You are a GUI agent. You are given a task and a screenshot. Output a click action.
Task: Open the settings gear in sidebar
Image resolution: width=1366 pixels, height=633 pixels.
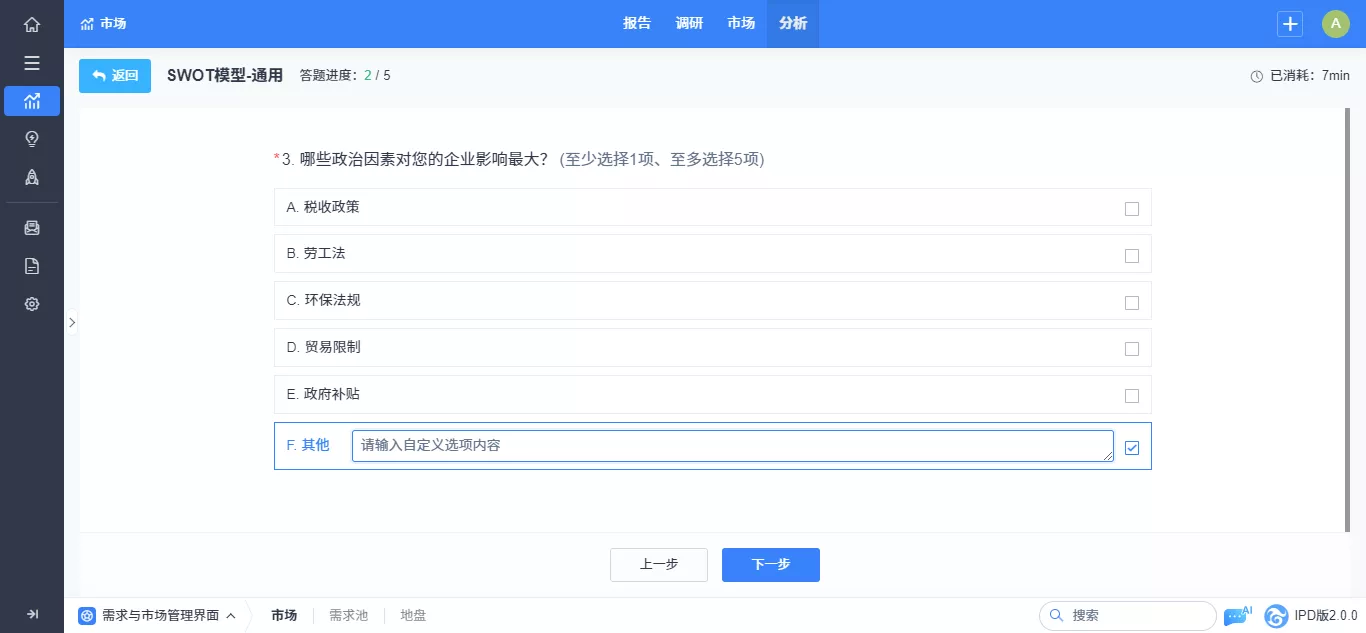pyautogui.click(x=32, y=304)
